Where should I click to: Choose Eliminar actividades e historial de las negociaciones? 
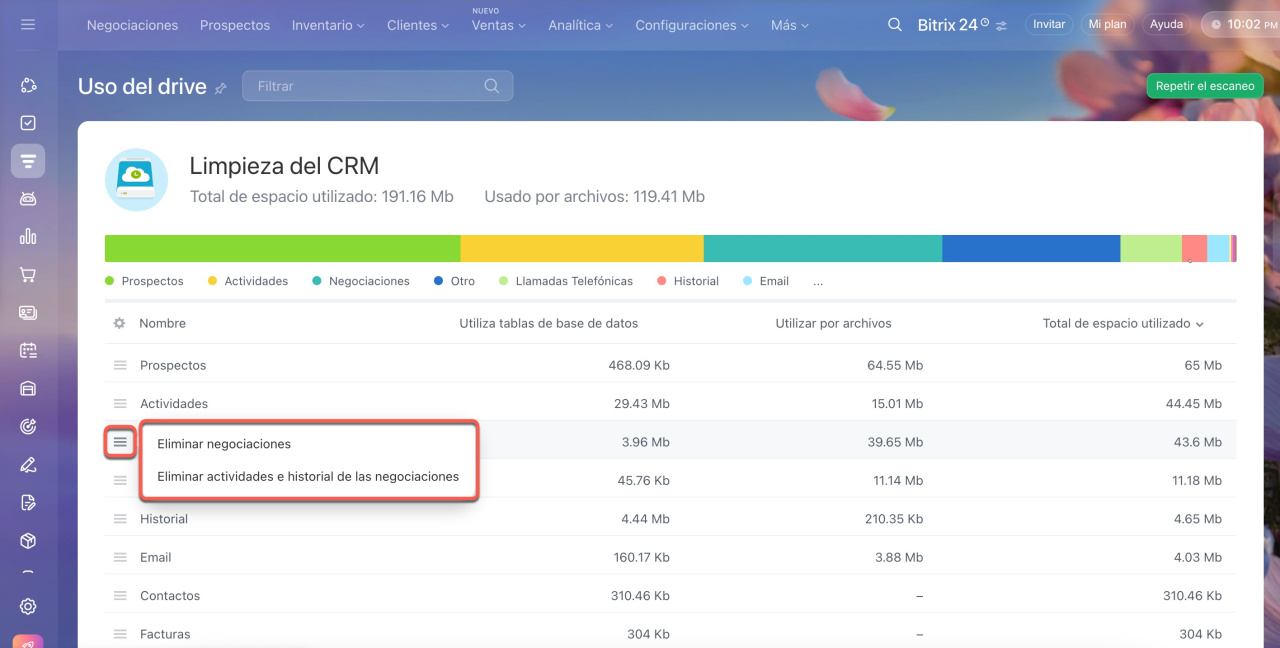click(x=308, y=477)
